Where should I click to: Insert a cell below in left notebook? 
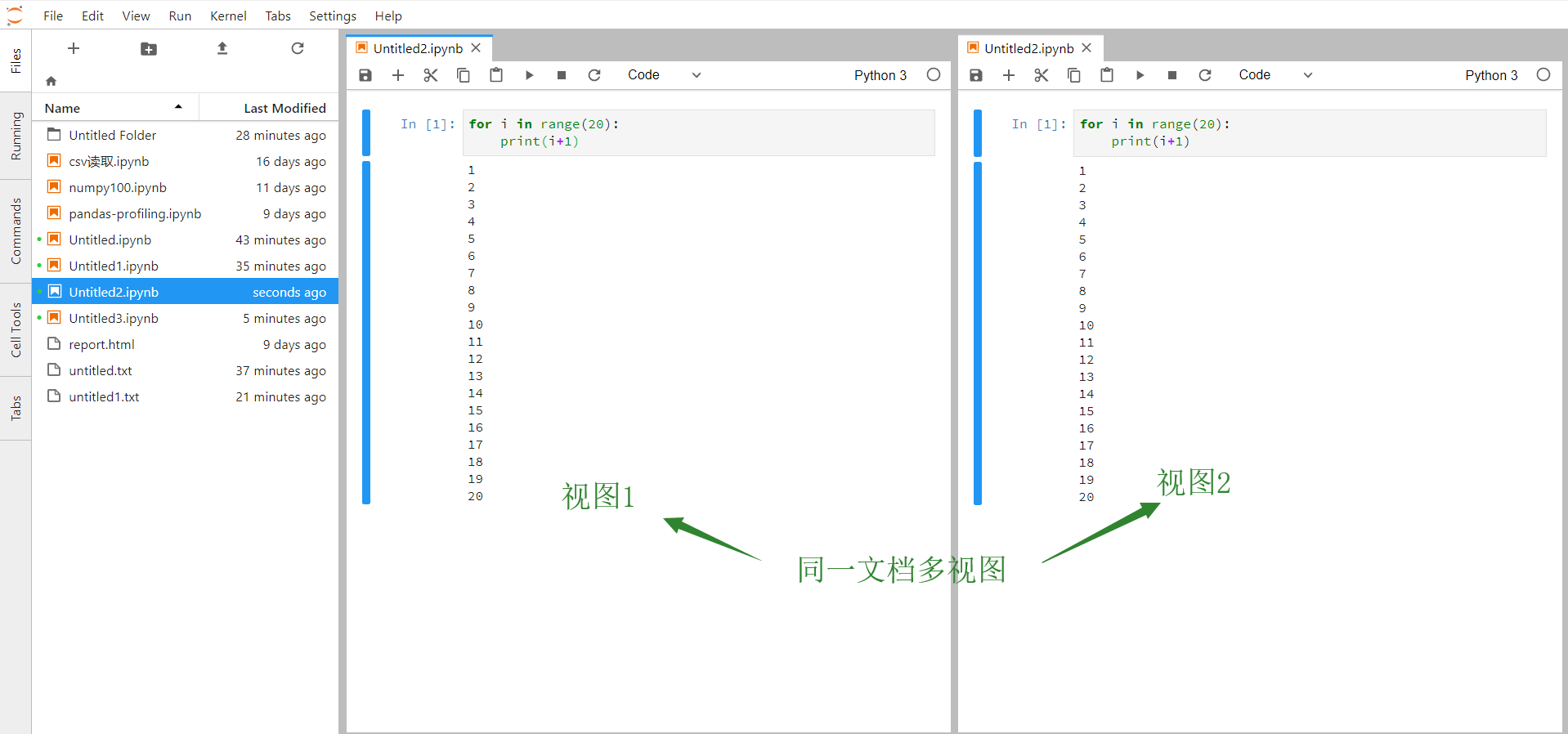pos(398,75)
